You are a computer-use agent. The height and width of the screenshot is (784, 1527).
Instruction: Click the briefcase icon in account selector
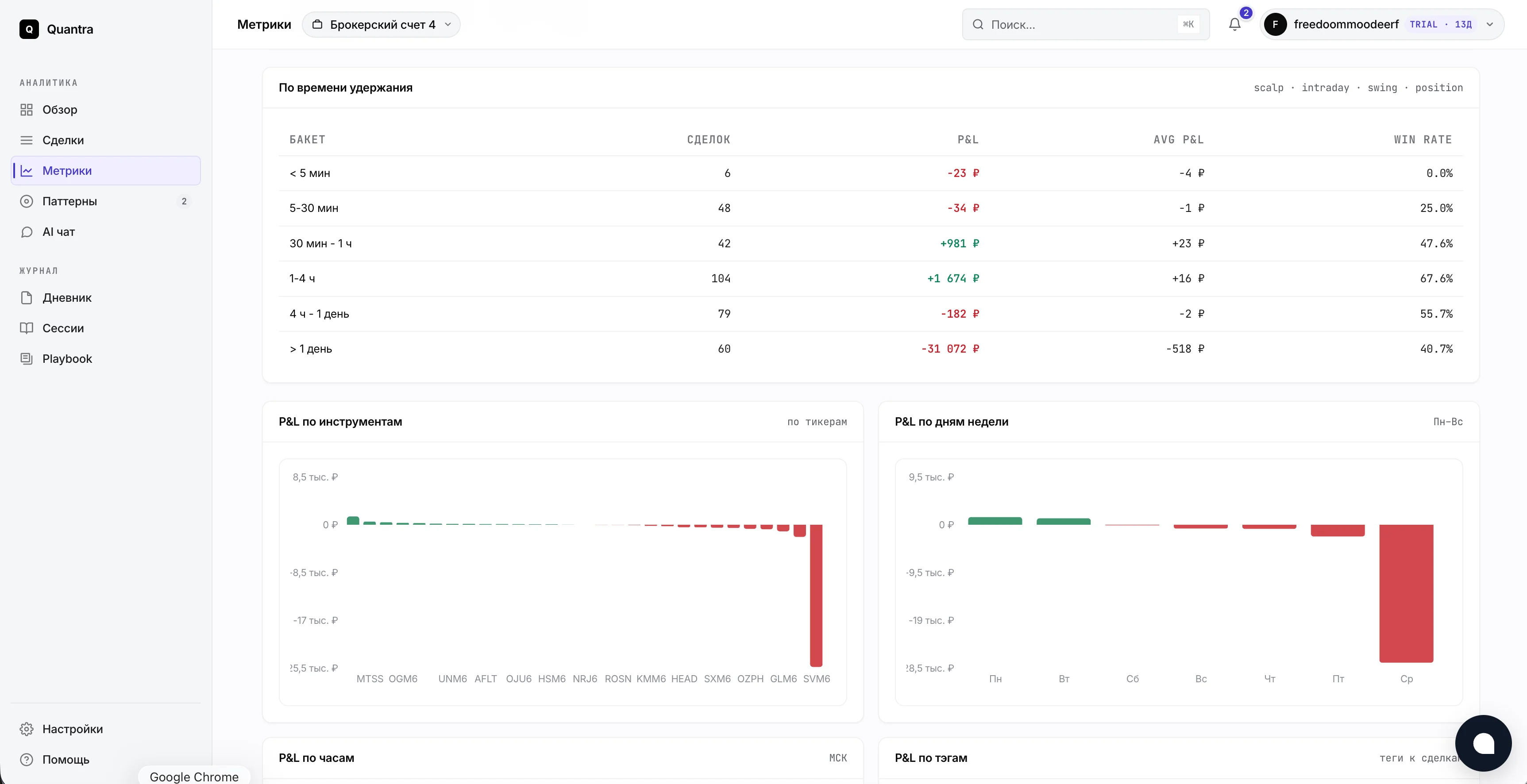[x=318, y=24]
